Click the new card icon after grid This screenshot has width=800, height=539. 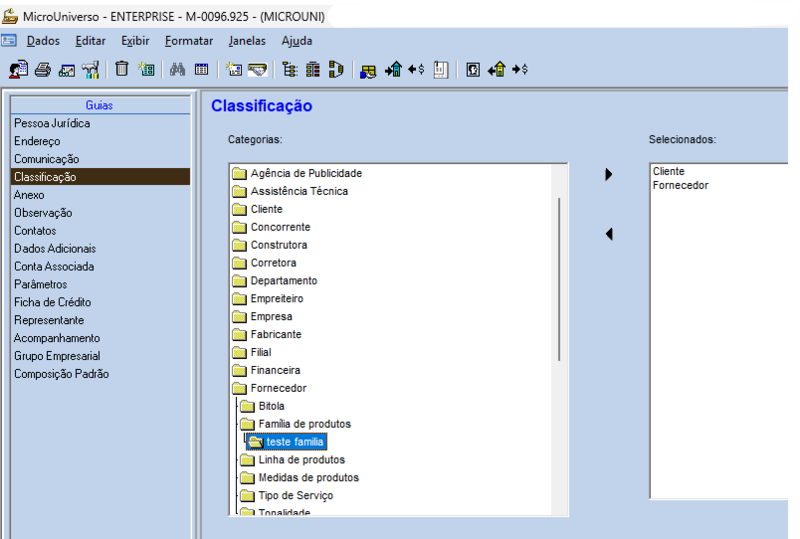coord(234,69)
